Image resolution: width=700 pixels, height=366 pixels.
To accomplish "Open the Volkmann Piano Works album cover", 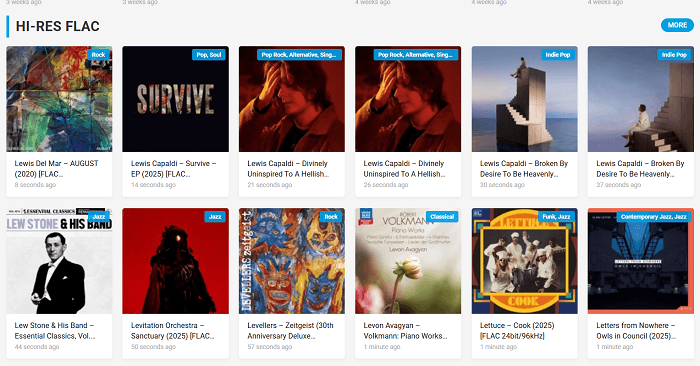I will point(408,261).
